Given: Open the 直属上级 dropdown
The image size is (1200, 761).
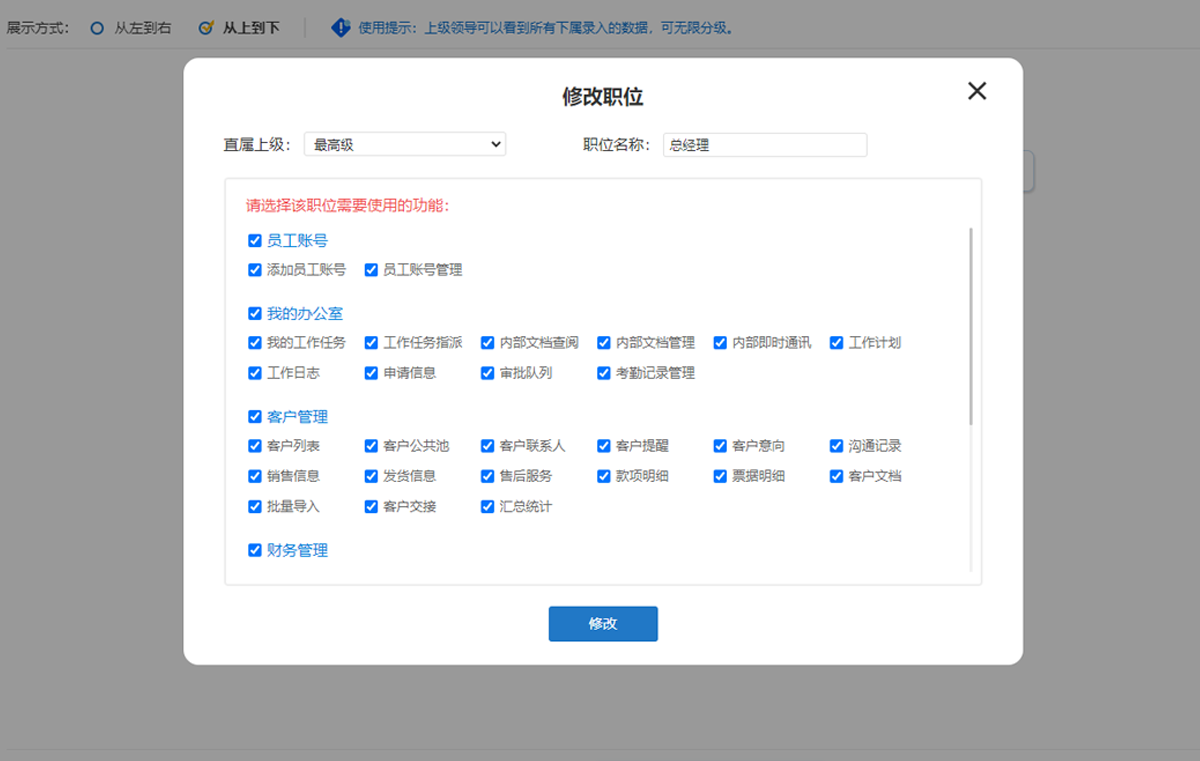Looking at the screenshot, I should (x=405, y=145).
